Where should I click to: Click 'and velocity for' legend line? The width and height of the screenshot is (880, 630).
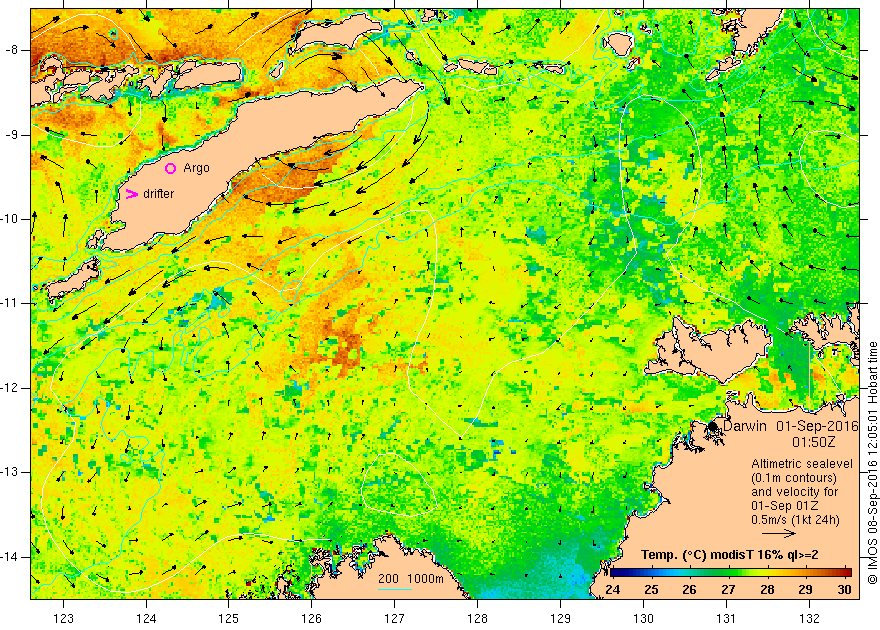tap(795, 492)
